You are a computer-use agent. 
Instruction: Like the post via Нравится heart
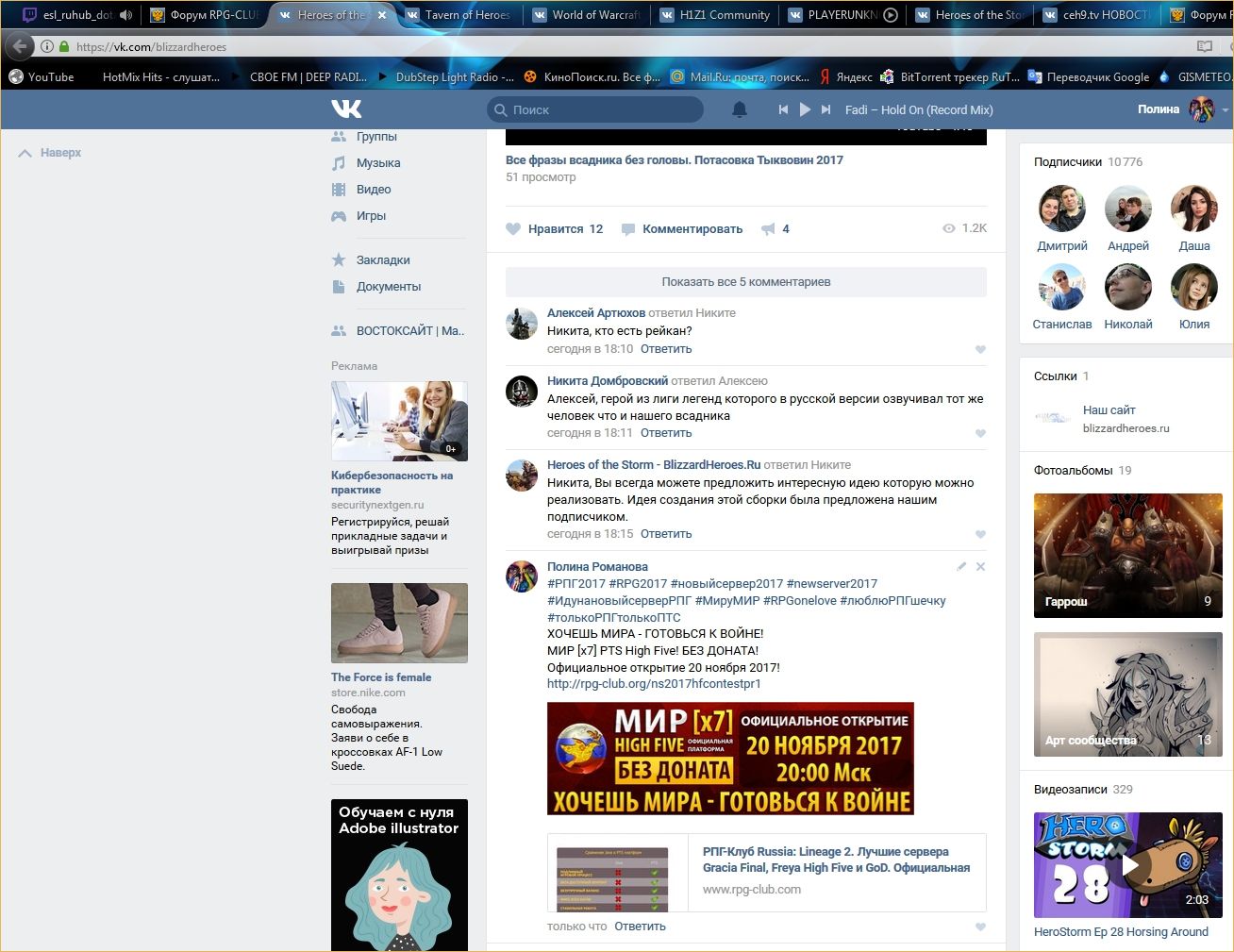(514, 229)
